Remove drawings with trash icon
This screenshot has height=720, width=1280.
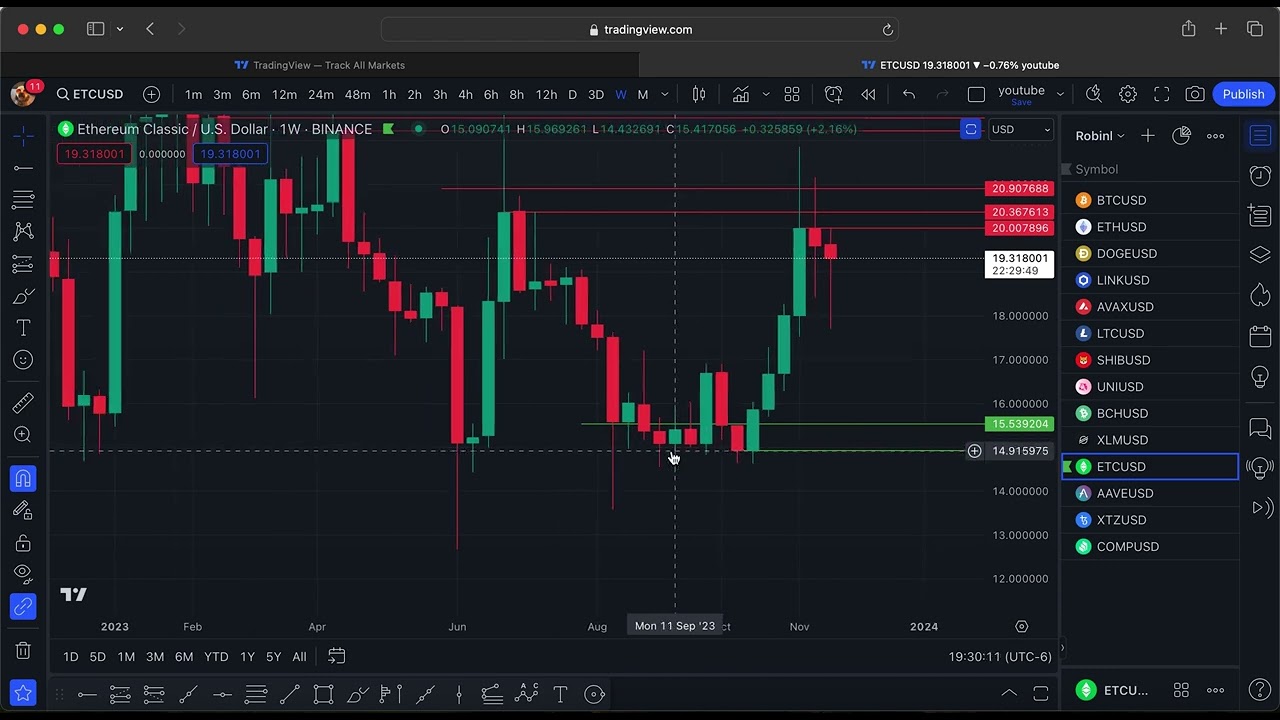click(23, 650)
